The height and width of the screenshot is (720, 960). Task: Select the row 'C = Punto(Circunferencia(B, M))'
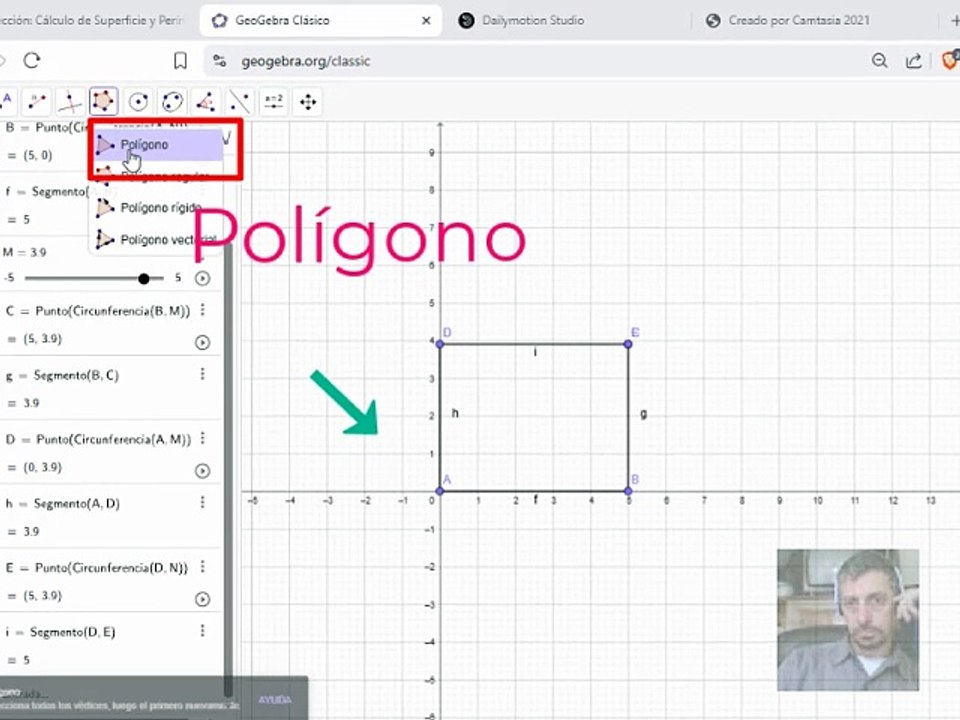pos(110,324)
